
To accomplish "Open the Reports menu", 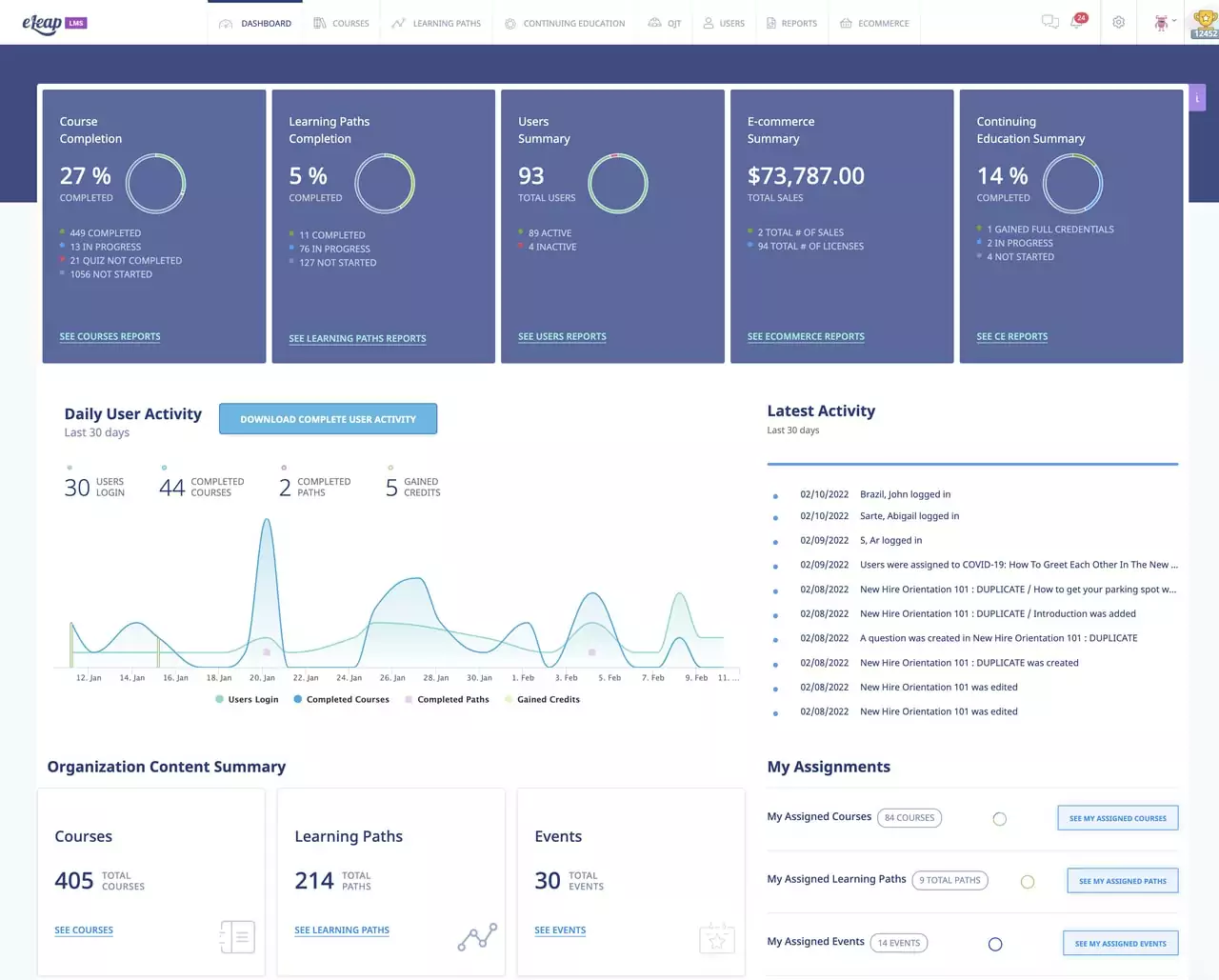I will pos(791,23).
